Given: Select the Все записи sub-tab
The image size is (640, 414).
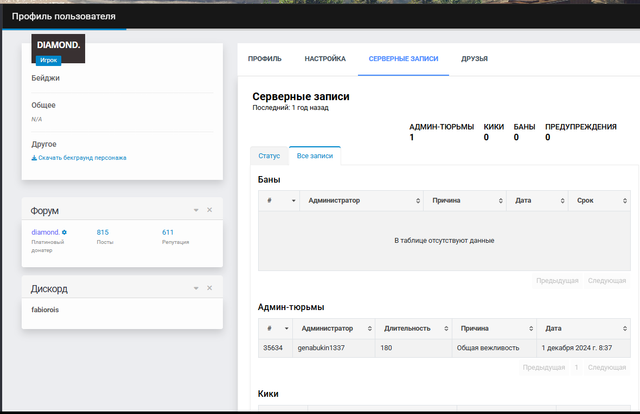Looking at the screenshot, I should pos(315,156).
